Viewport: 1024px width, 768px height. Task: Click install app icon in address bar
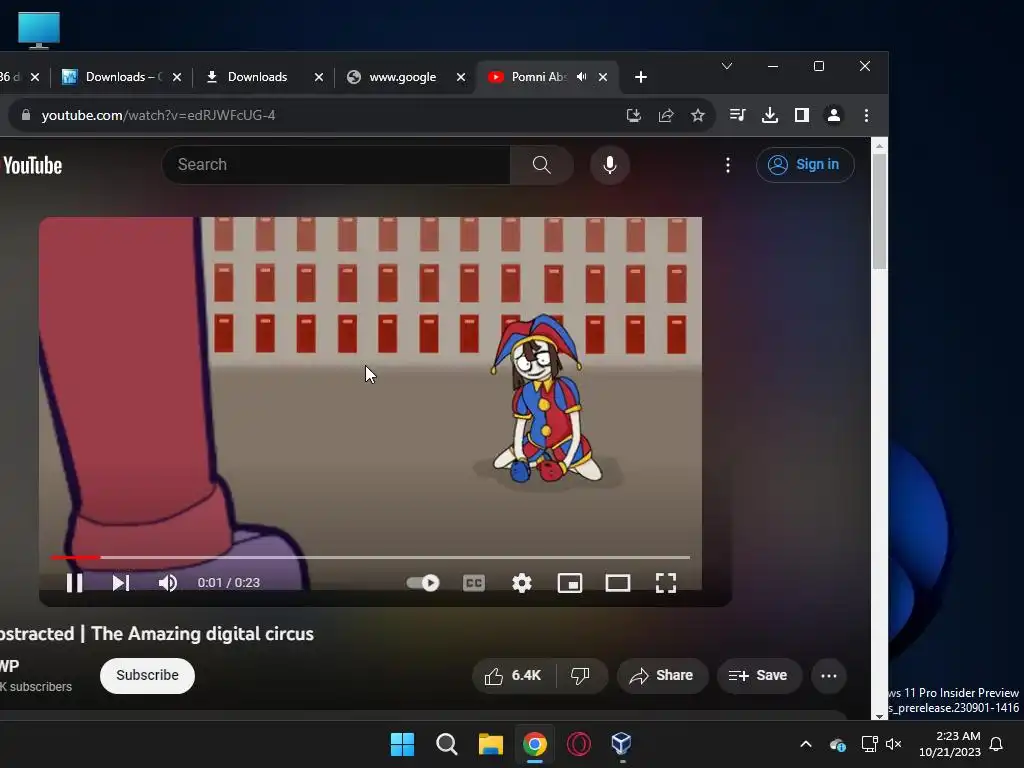[x=633, y=116]
